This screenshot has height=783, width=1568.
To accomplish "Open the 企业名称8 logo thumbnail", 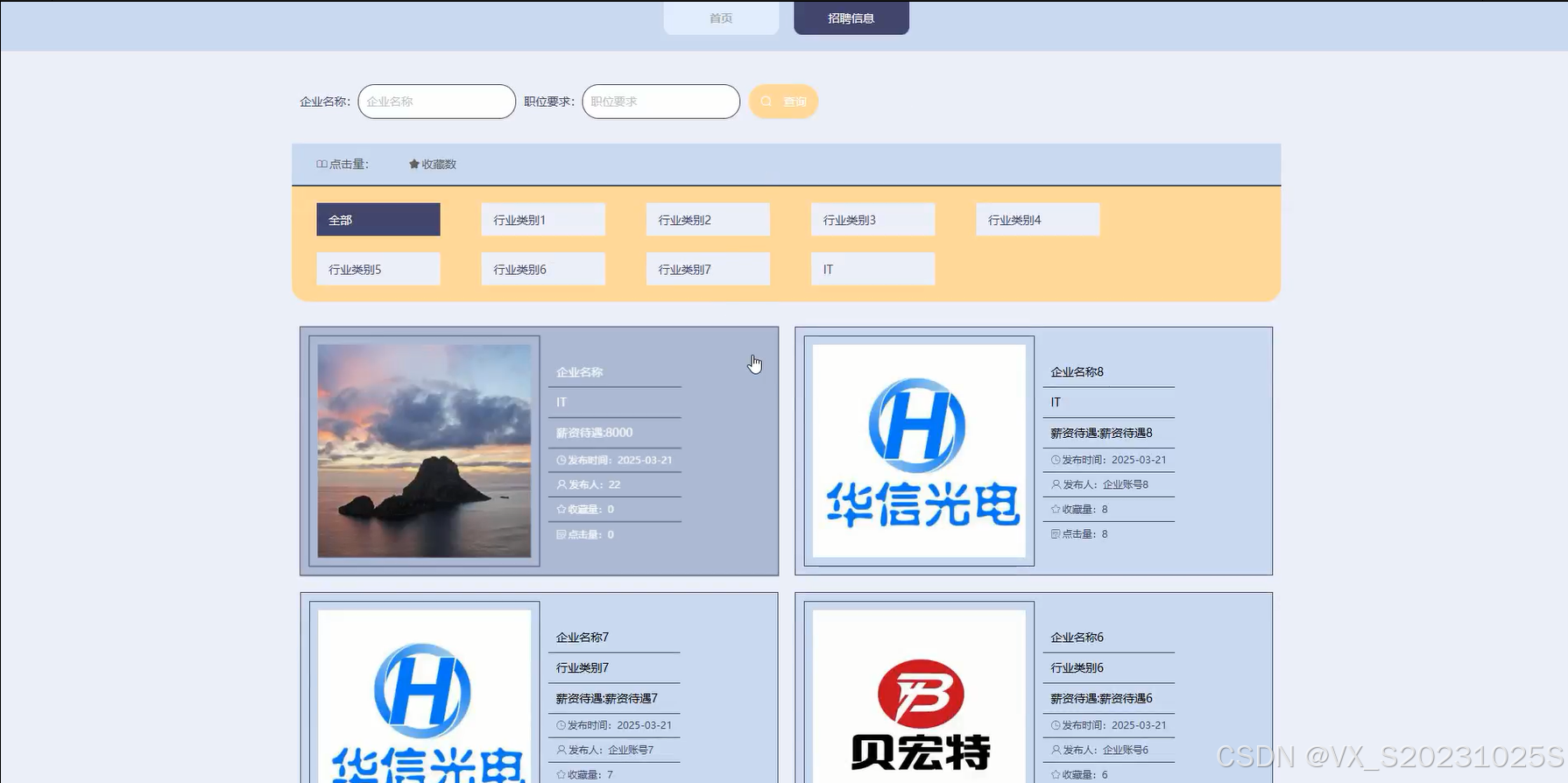I will point(919,451).
